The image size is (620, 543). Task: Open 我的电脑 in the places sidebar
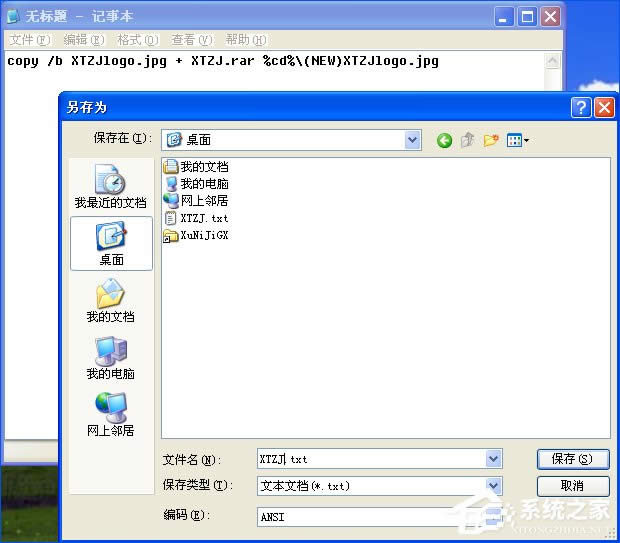(111, 358)
